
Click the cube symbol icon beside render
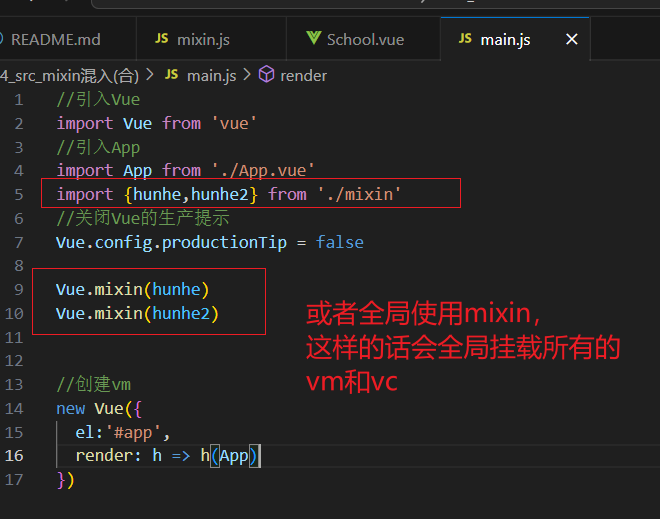(x=267, y=75)
